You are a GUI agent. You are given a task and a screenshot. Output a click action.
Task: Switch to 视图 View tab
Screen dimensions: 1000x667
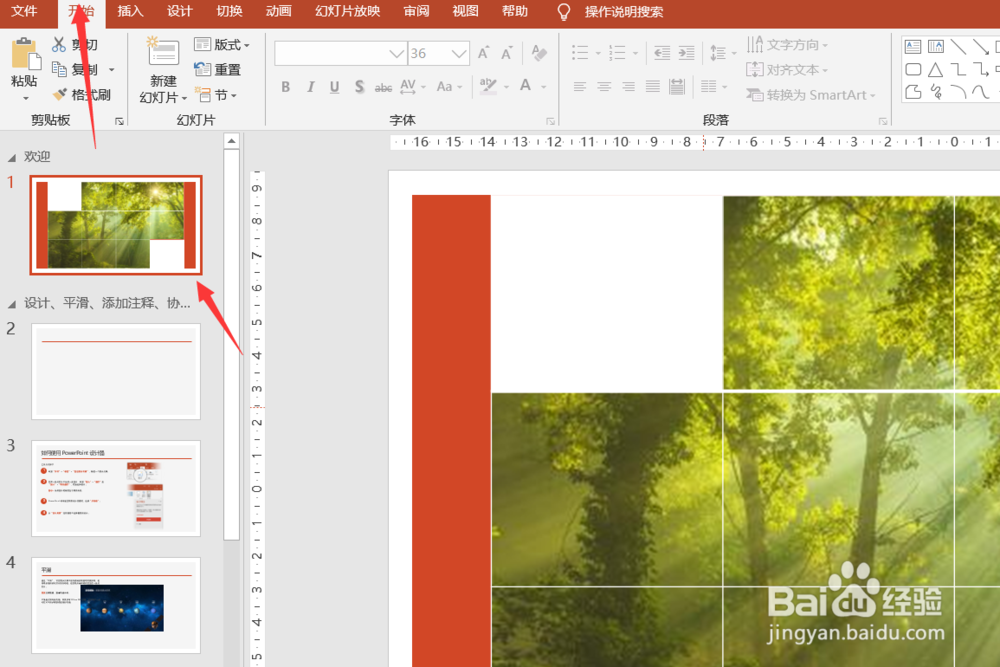(465, 11)
